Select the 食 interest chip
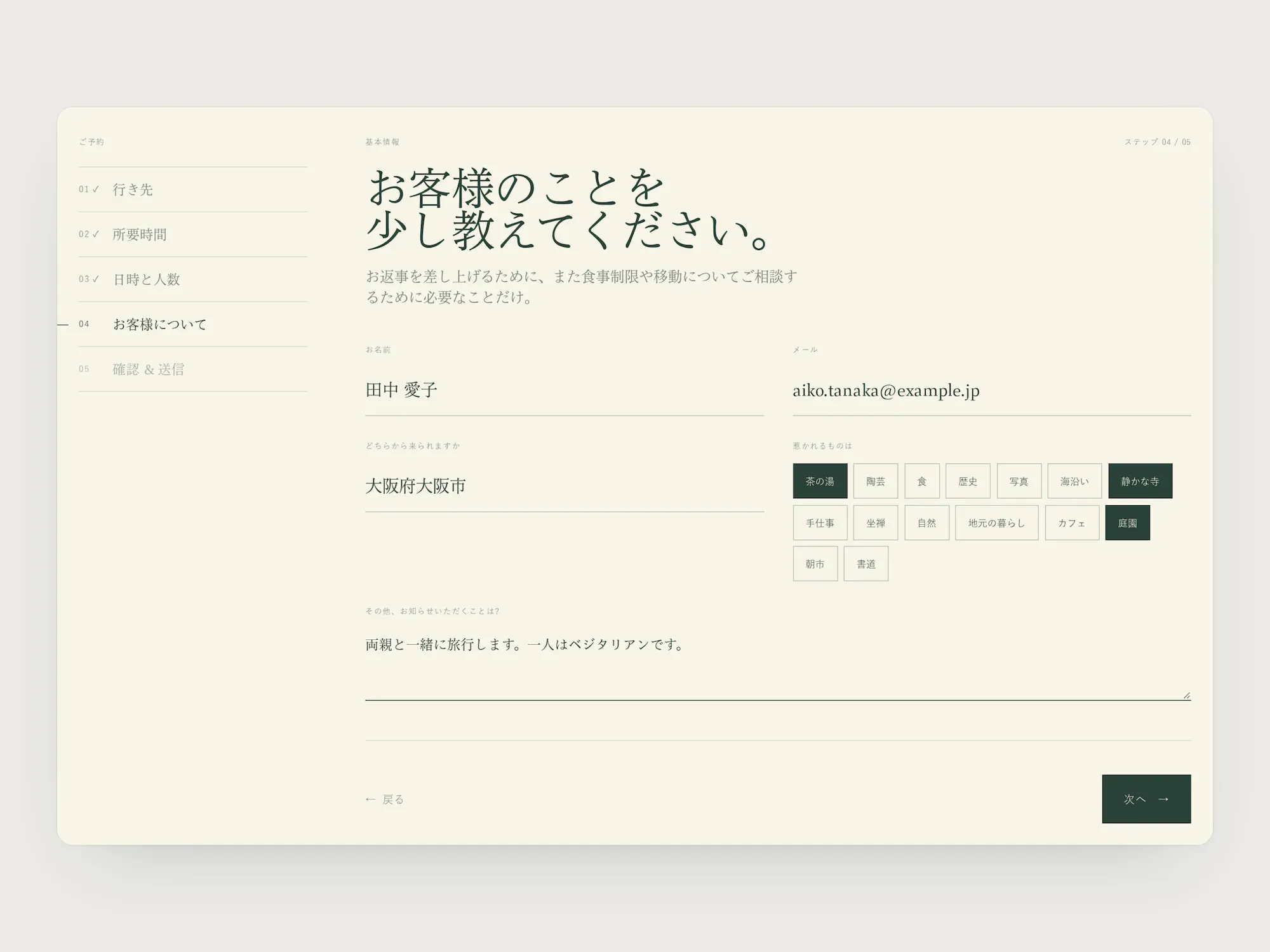The width and height of the screenshot is (1270, 952). 922,481
